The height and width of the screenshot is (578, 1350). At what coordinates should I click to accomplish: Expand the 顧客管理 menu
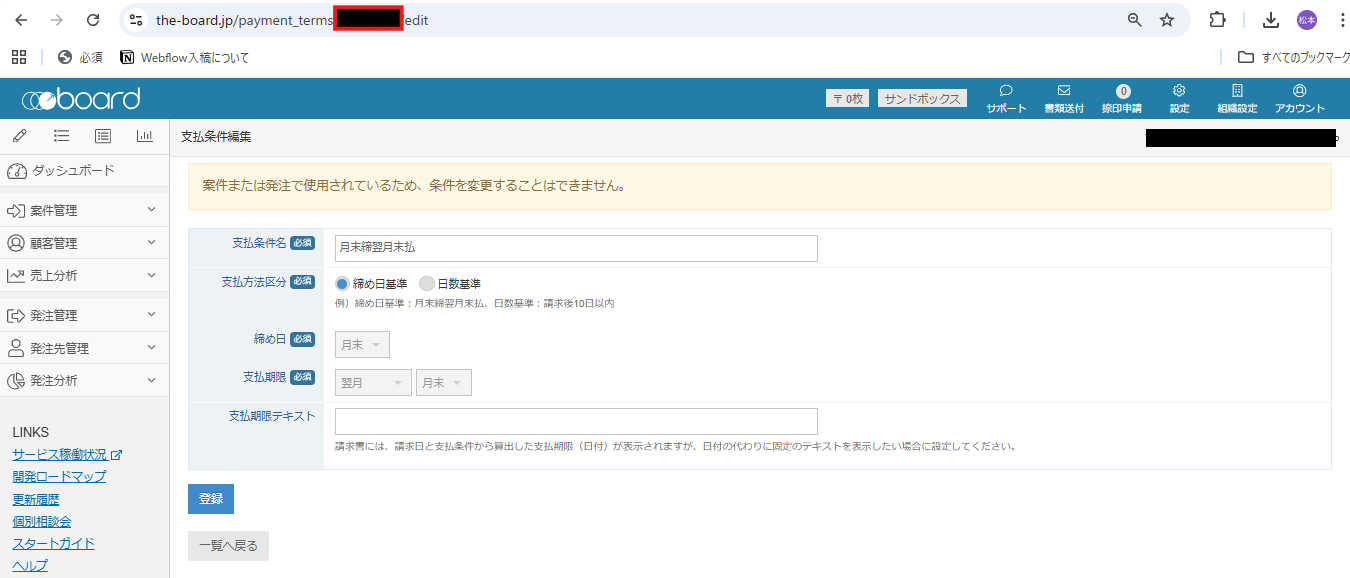84,243
